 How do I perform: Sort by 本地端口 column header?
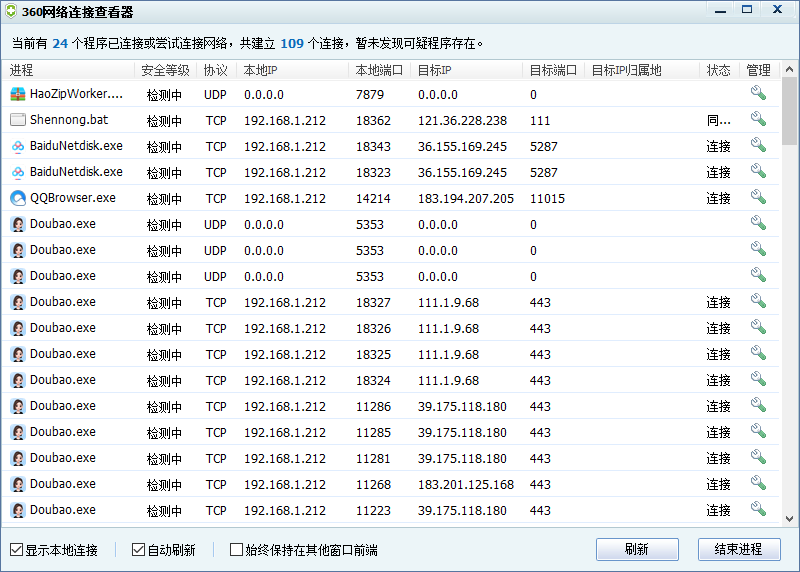coord(380,70)
